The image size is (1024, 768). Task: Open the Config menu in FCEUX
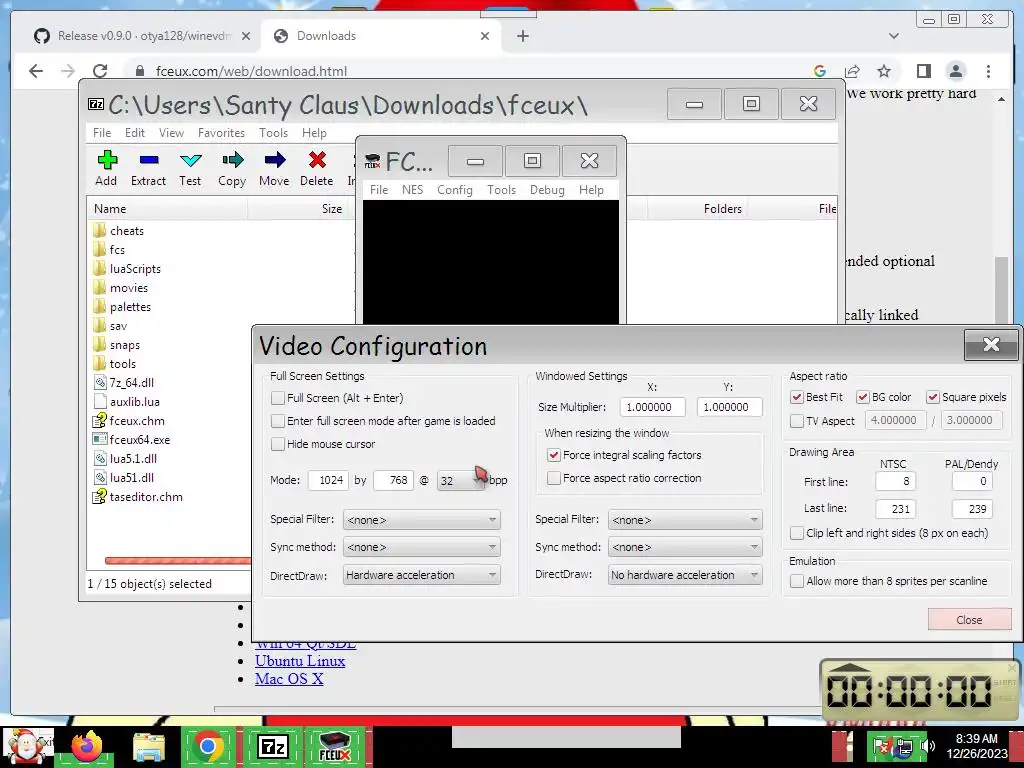tap(455, 189)
